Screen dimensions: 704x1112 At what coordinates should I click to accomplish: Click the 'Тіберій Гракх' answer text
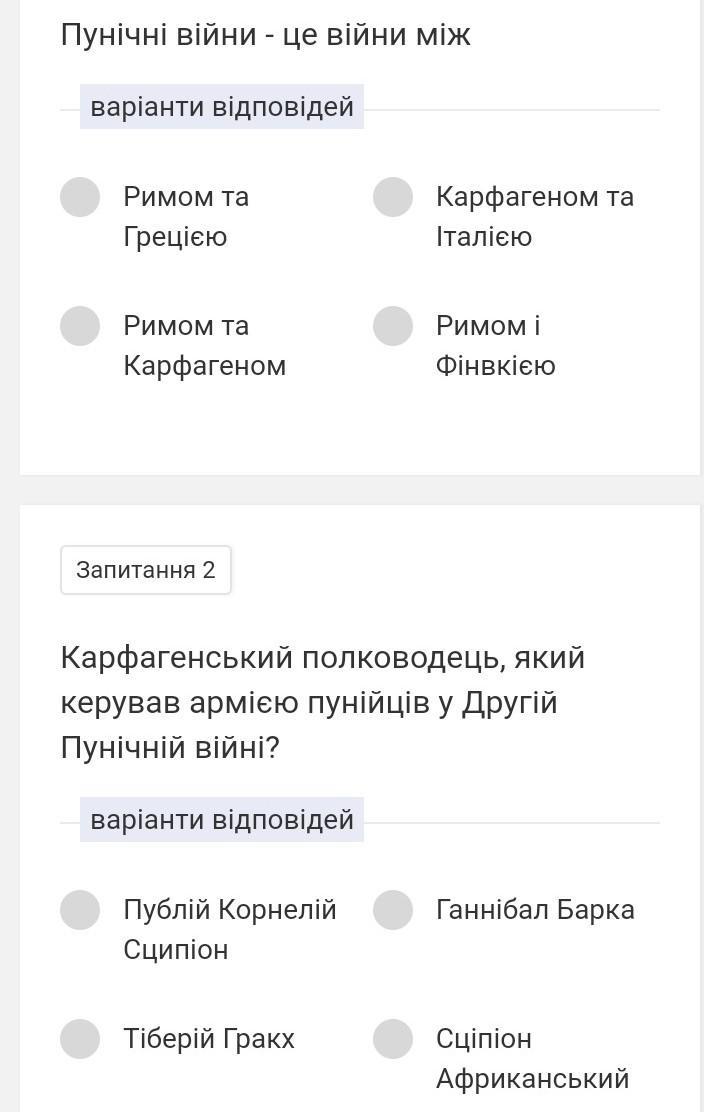point(209,1039)
